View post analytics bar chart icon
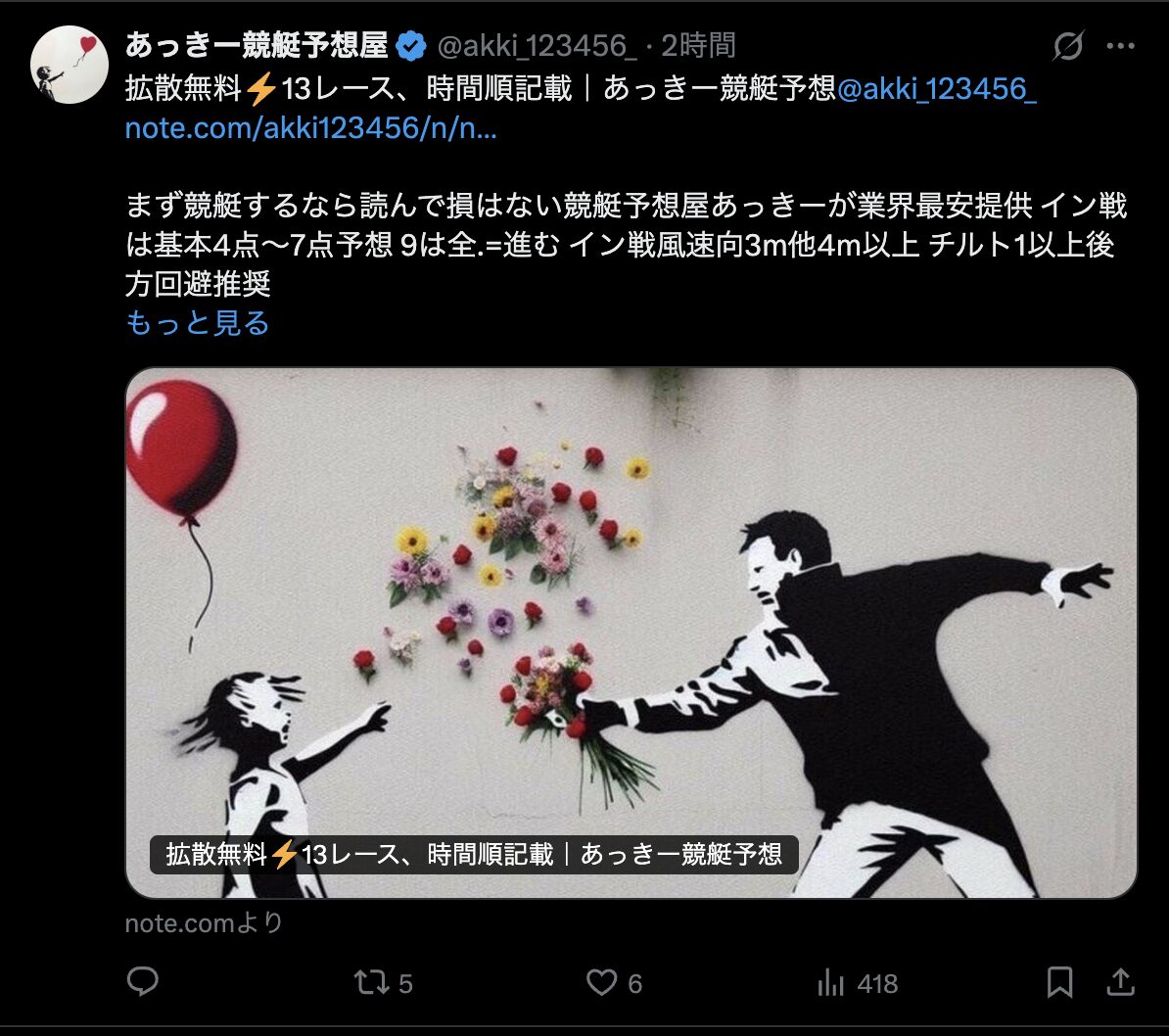 coord(830,982)
